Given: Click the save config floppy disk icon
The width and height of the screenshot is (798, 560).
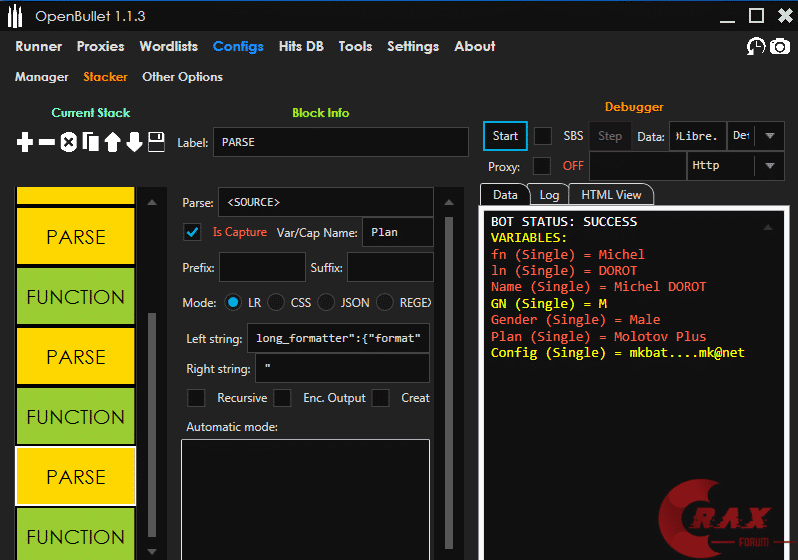Looking at the screenshot, I should coord(156,143).
